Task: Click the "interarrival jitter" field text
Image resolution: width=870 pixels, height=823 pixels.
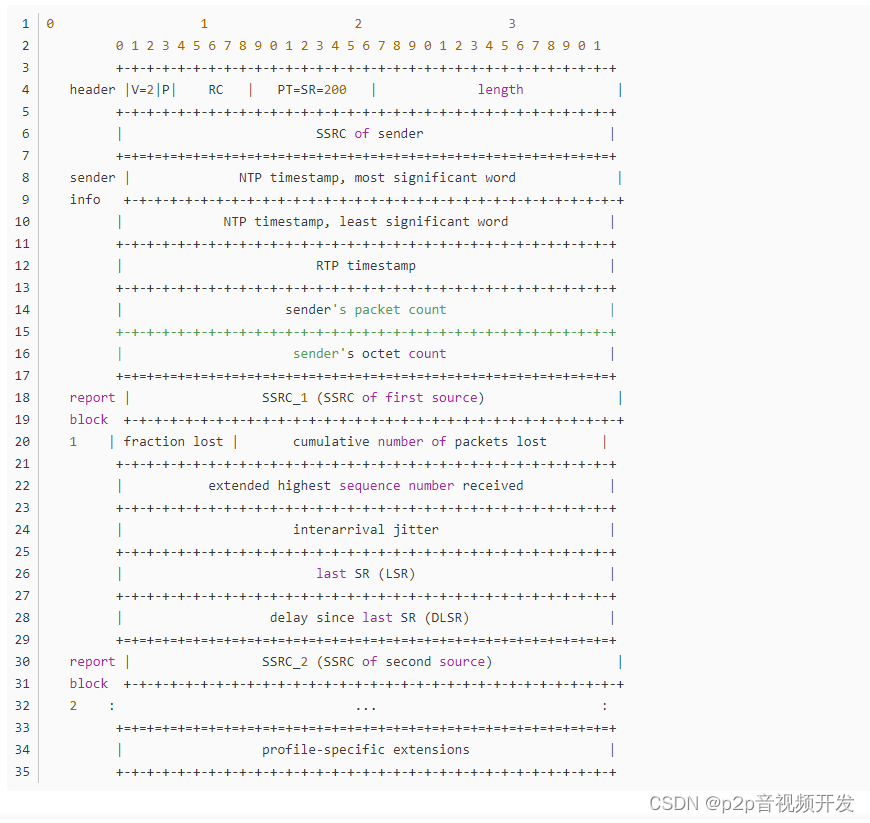Action: point(368,529)
